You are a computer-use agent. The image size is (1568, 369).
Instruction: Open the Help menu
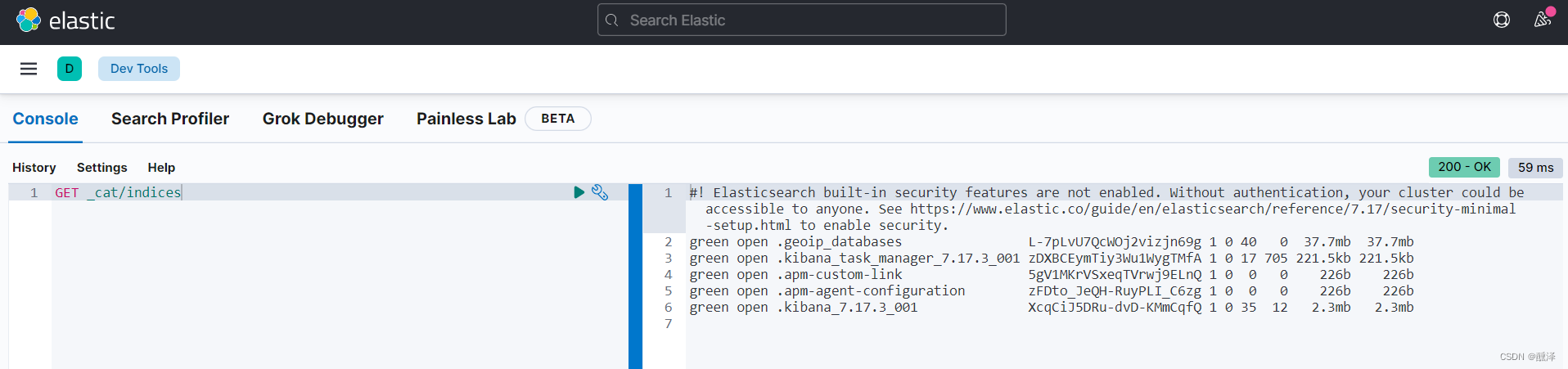tap(161, 167)
